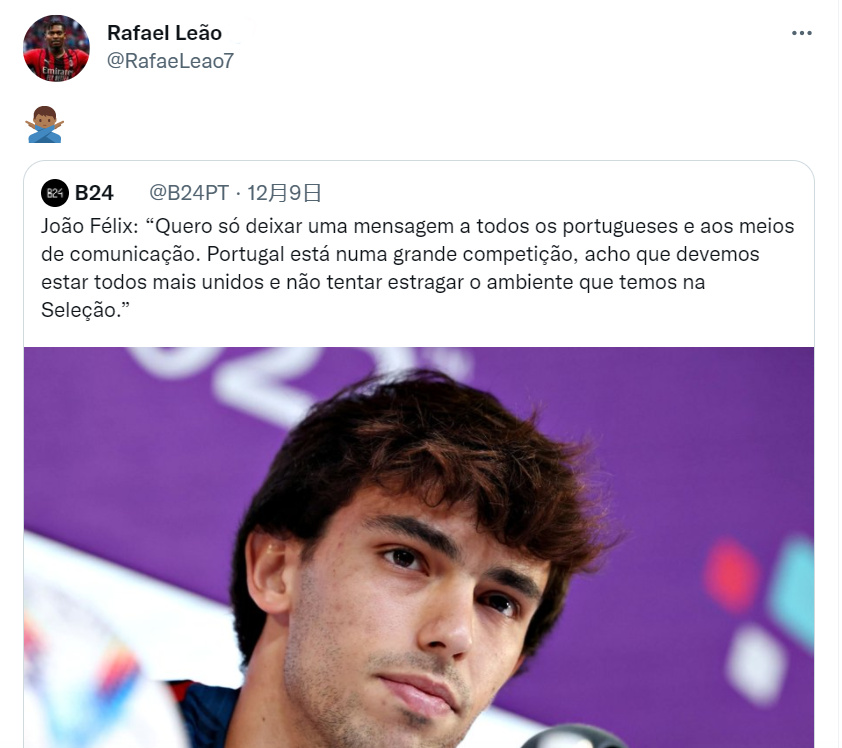Open the @B24PT handle
Screen dimensions: 842x748
coord(189,193)
